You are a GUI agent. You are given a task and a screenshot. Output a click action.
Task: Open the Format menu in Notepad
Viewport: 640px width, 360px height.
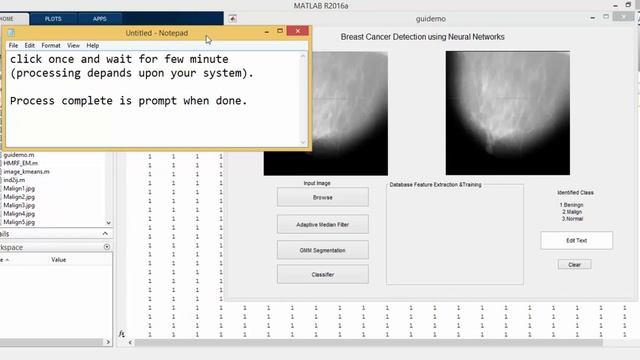(51, 45)
